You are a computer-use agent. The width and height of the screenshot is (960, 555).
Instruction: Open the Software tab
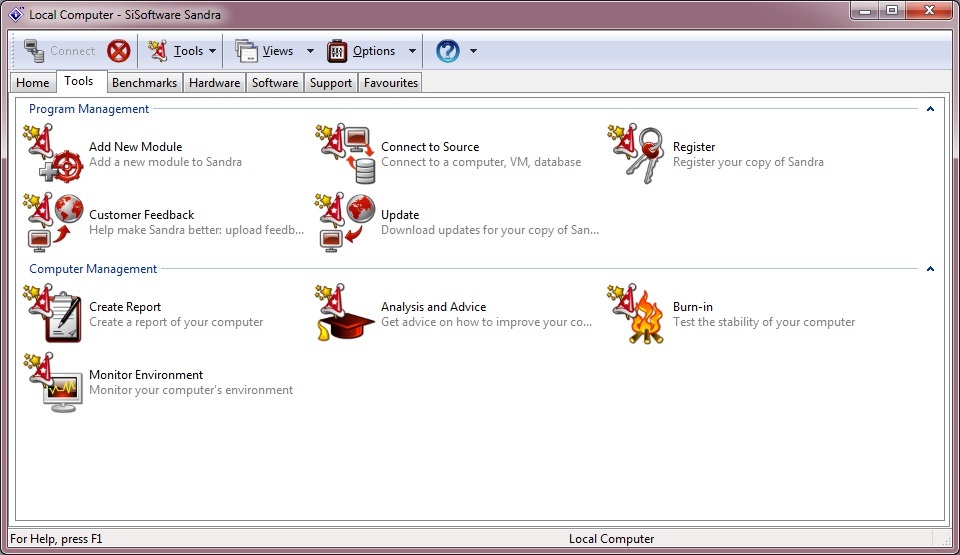(x=275, y=83)
